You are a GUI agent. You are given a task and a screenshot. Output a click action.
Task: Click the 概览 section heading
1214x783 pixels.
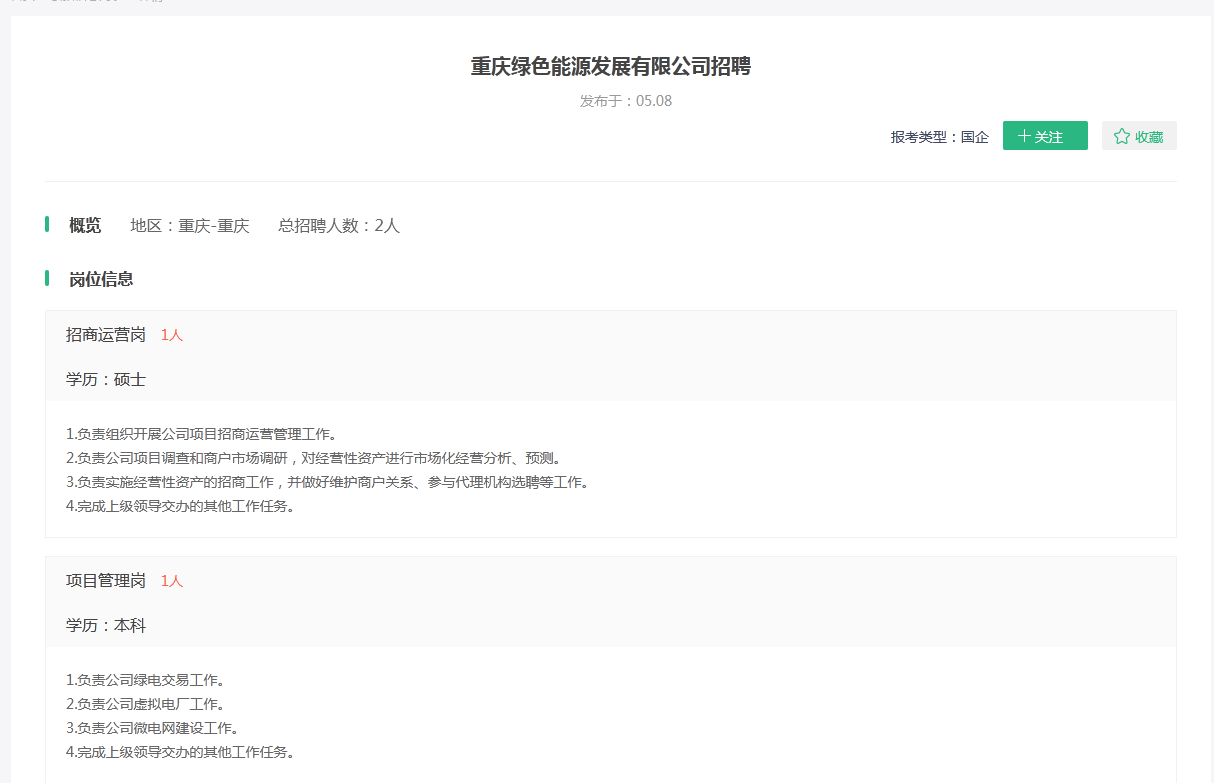pos(85,225)
